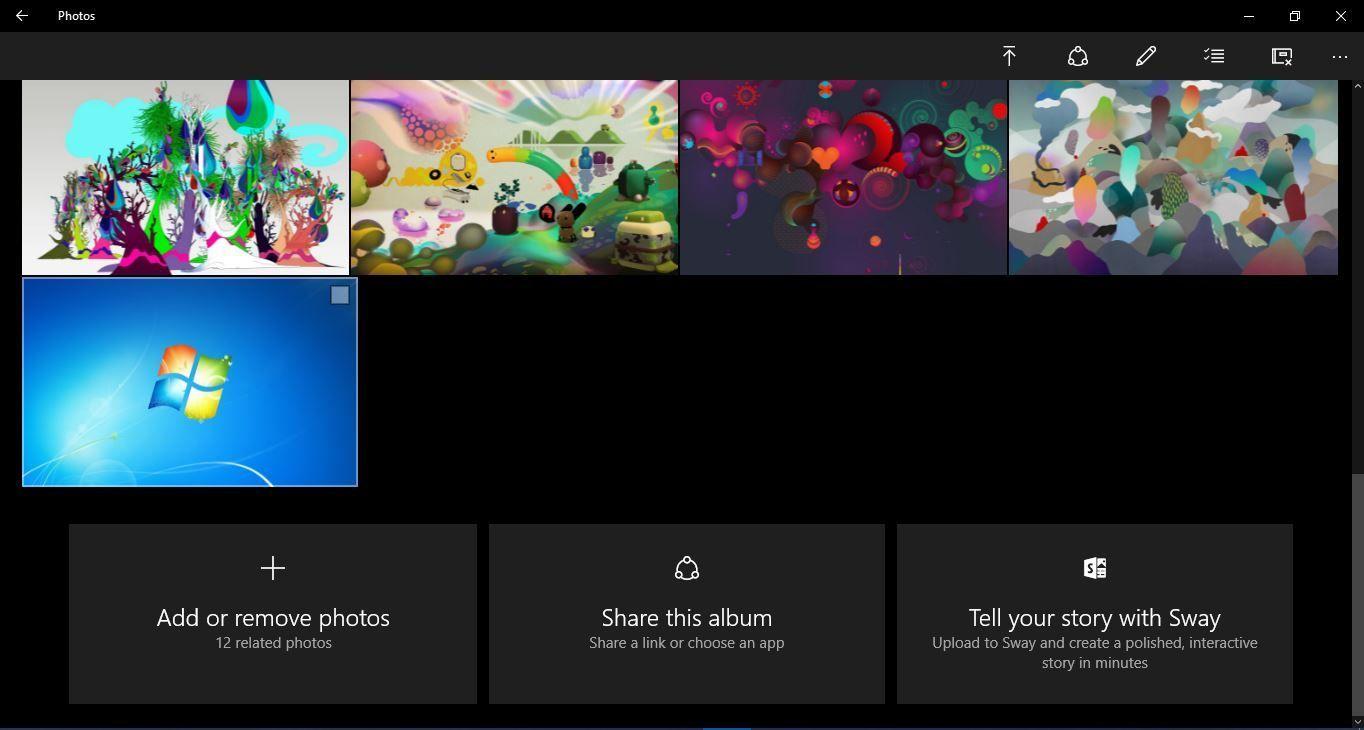Click the plus icon on Add photos tile
Image resolution: width=1364 pixels, height=730 pixels.
click(273, 568)
